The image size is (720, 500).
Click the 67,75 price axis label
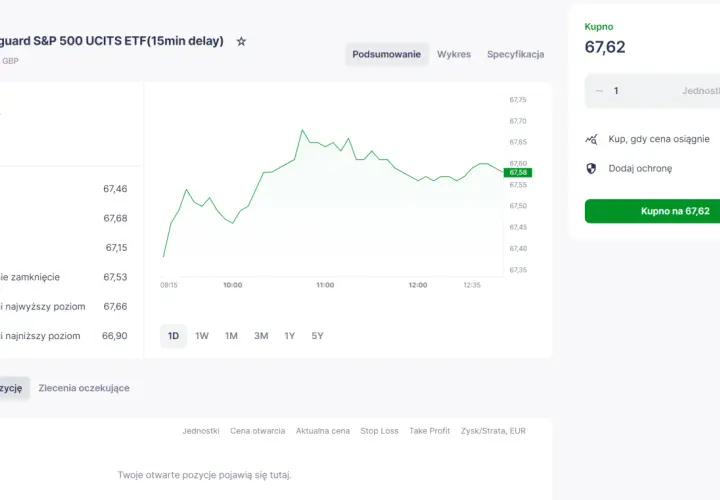pyautogui.click(x=518, y=100)
